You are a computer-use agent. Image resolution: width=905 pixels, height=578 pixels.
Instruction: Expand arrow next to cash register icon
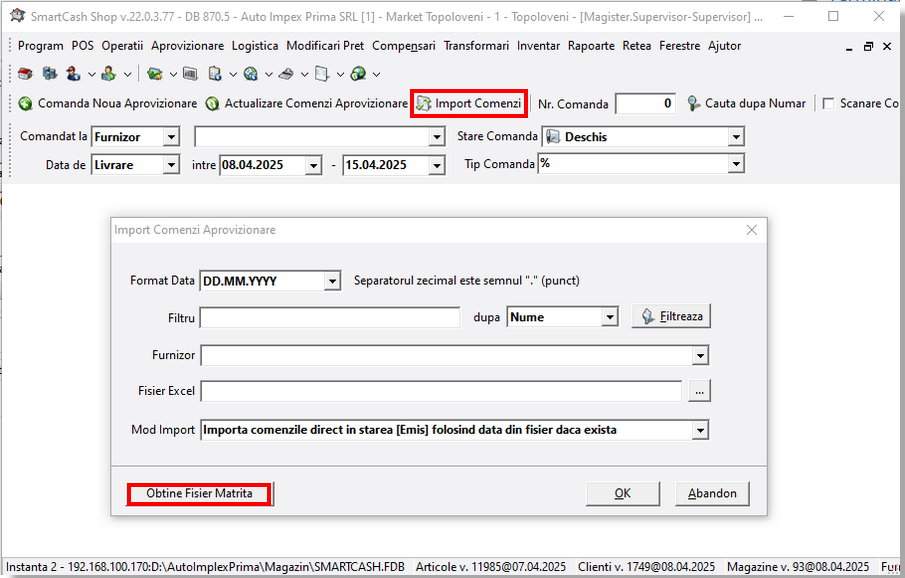tap(304, 74)
